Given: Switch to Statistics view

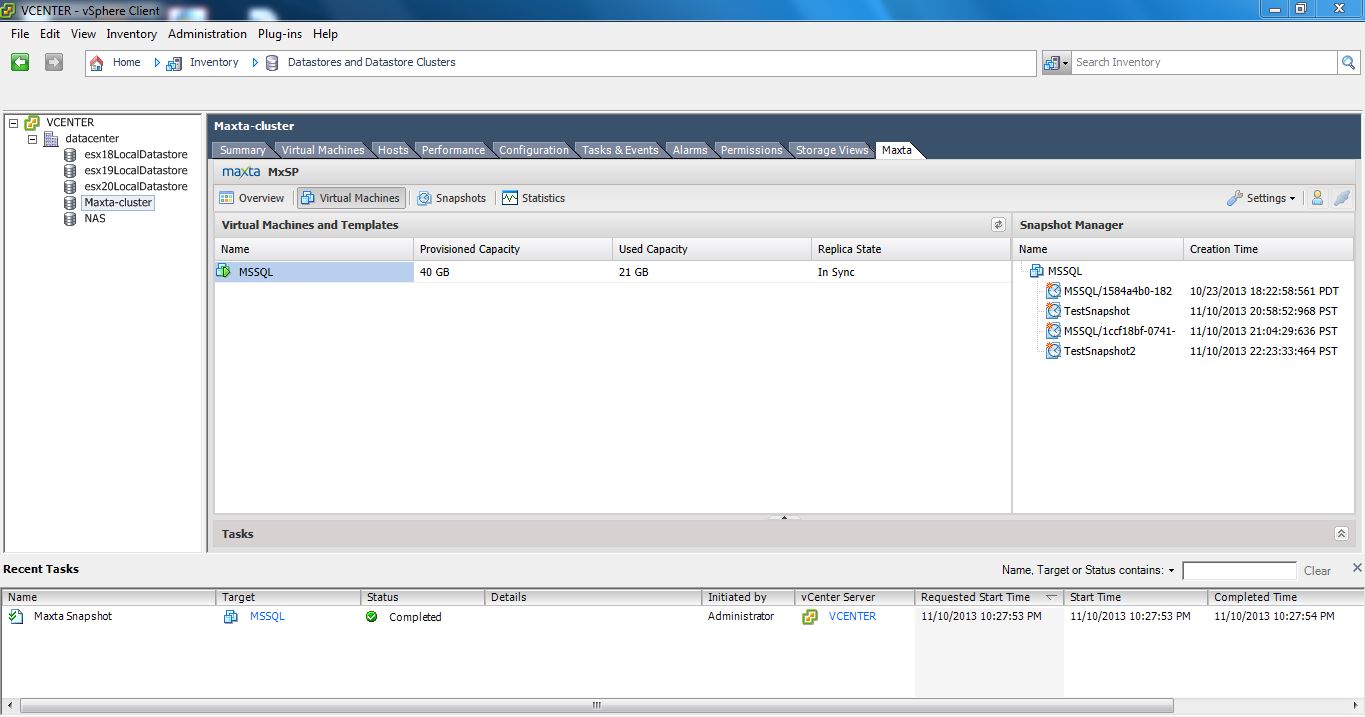Looking at the screenshot, I should (x=534, y=198).
